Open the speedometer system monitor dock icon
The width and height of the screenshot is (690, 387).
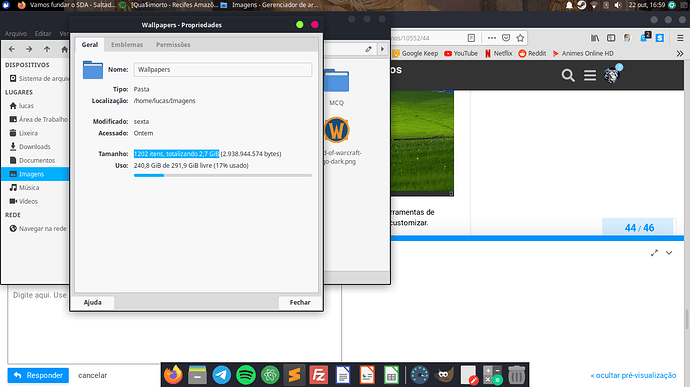coord(419,375)
